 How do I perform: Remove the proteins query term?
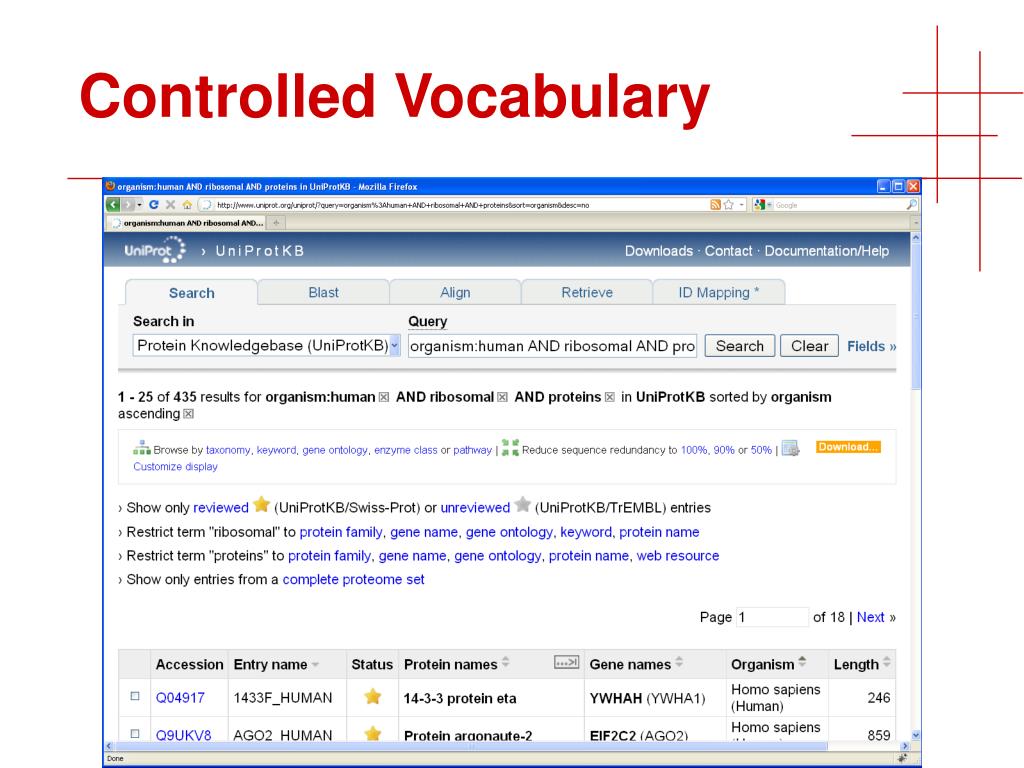[609, 397]
